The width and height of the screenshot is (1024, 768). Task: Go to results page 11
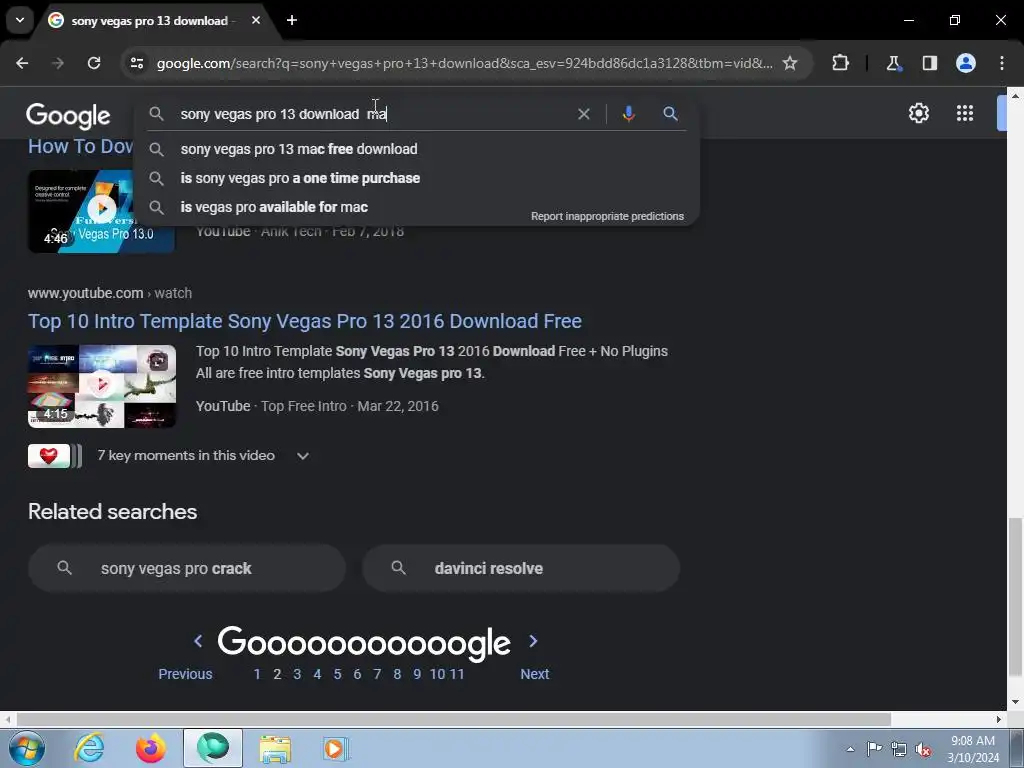tap(456, 674)
